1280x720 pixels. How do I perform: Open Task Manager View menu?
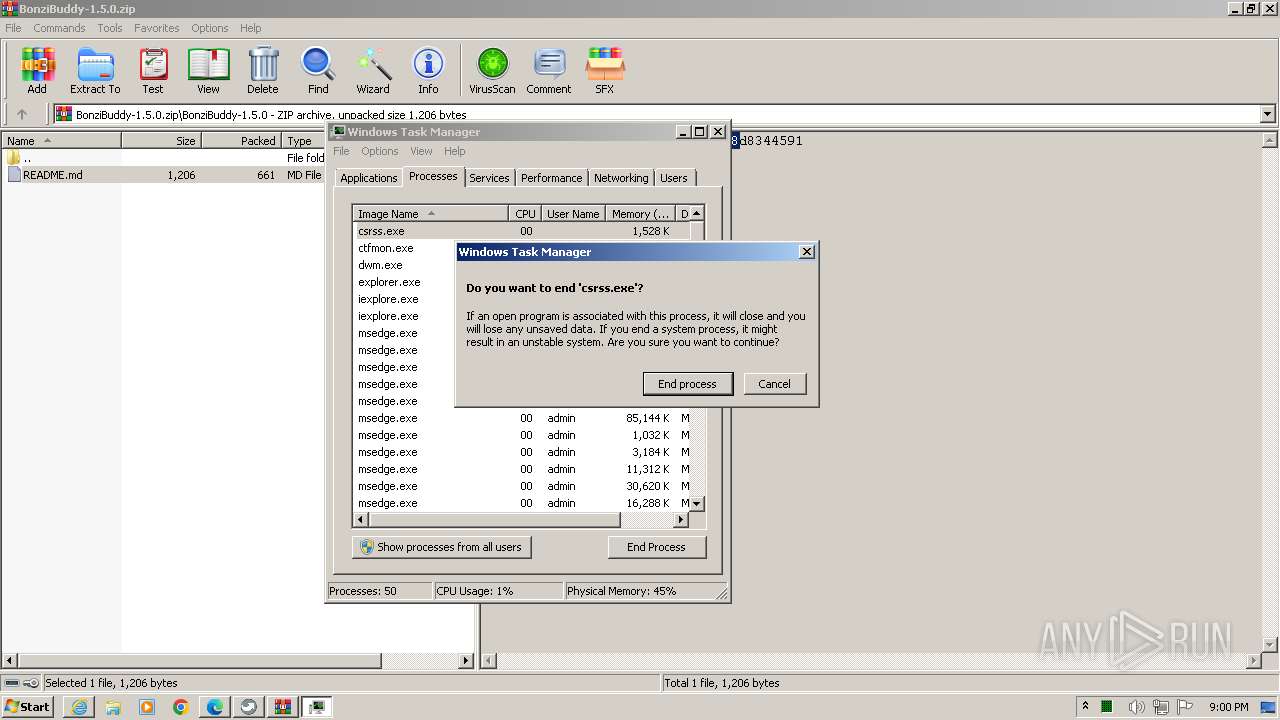pyautogui.click(x=421, y=151)
